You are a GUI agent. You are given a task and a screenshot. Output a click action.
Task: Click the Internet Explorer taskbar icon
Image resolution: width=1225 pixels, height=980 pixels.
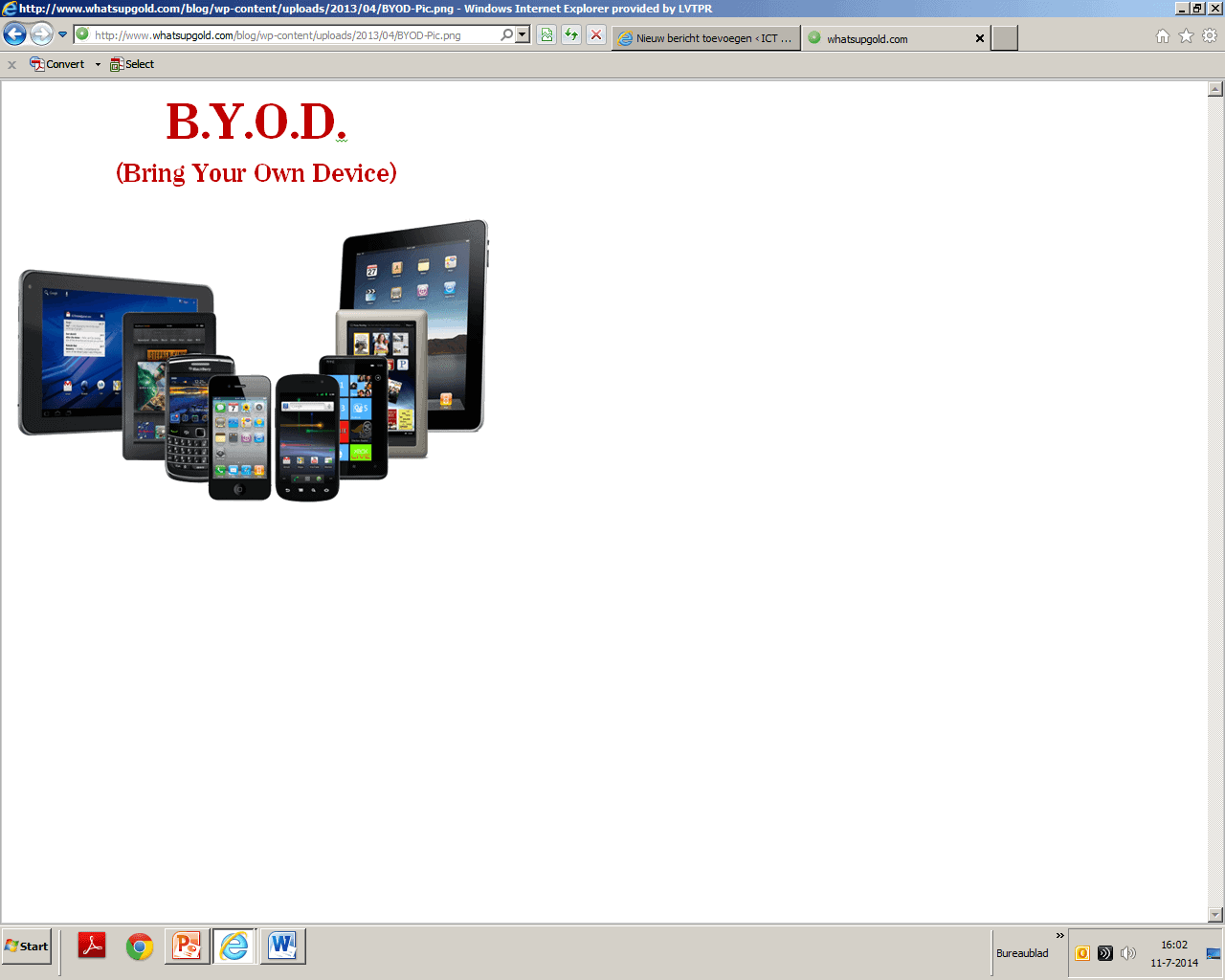234,947
